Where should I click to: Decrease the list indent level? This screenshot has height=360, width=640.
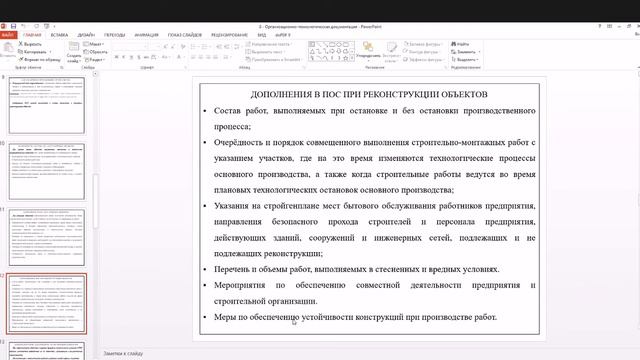[219, 47]
